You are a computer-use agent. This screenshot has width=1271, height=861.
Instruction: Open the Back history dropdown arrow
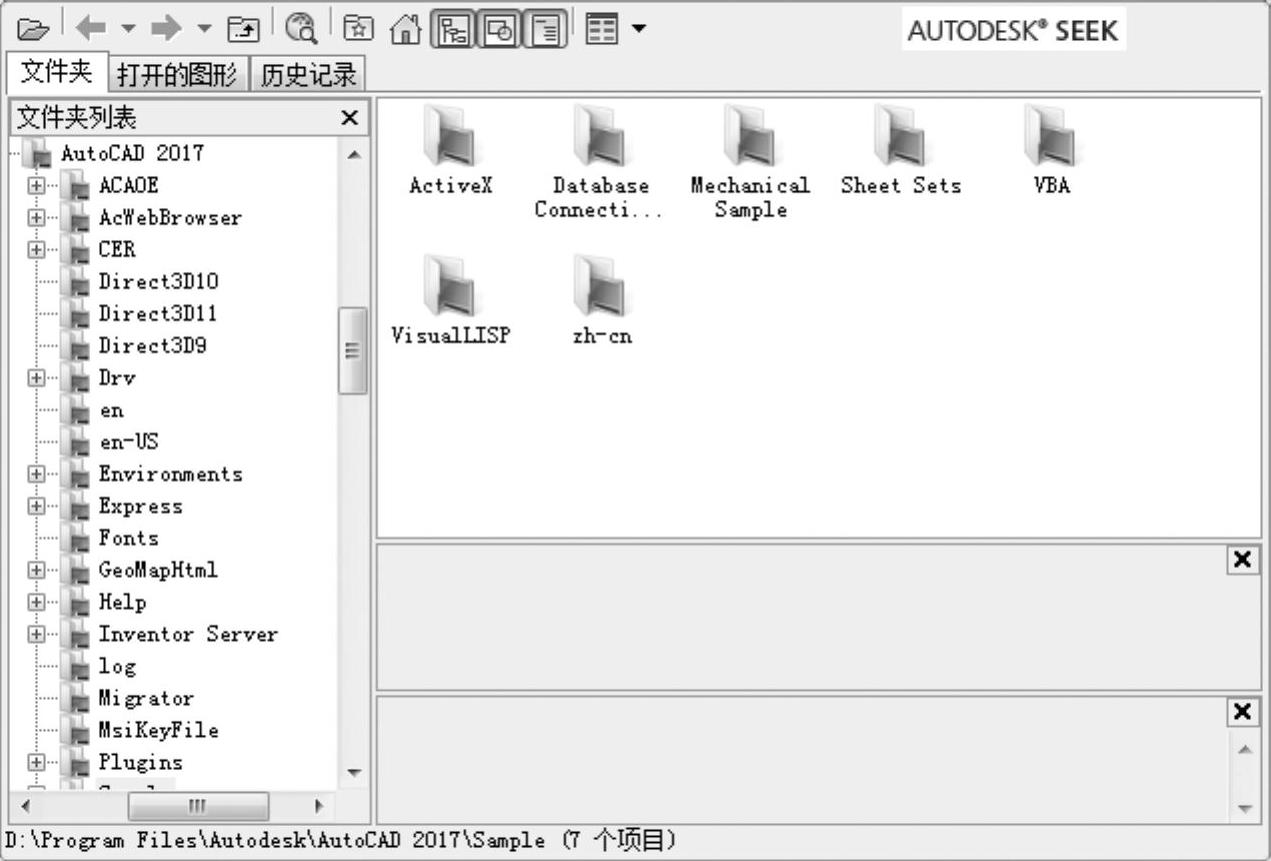127,29
